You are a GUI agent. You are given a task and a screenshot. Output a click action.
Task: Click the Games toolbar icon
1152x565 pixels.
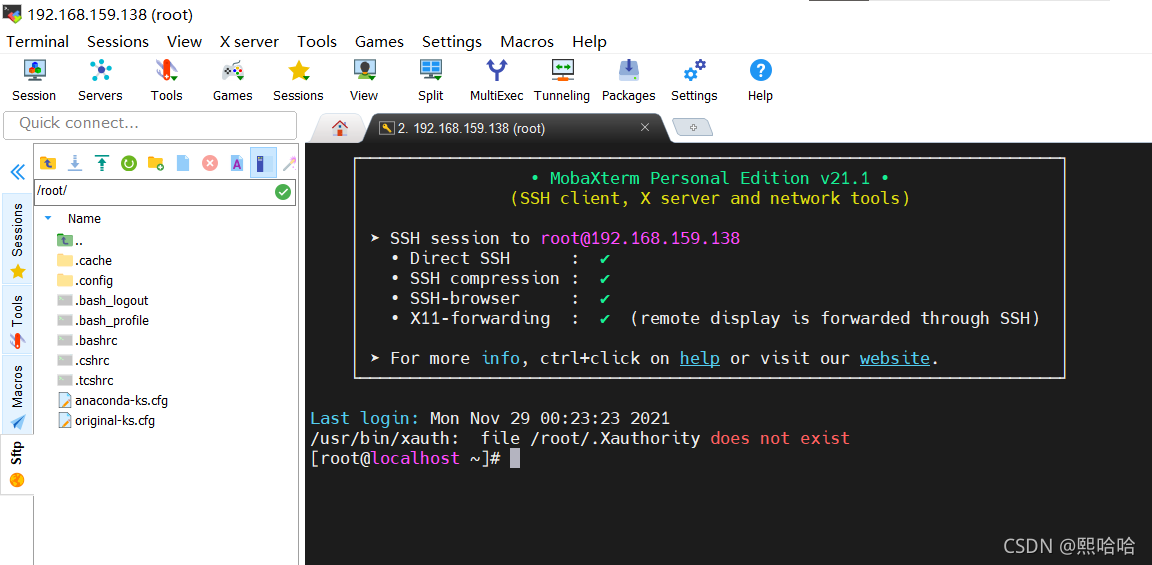(233, 81)
